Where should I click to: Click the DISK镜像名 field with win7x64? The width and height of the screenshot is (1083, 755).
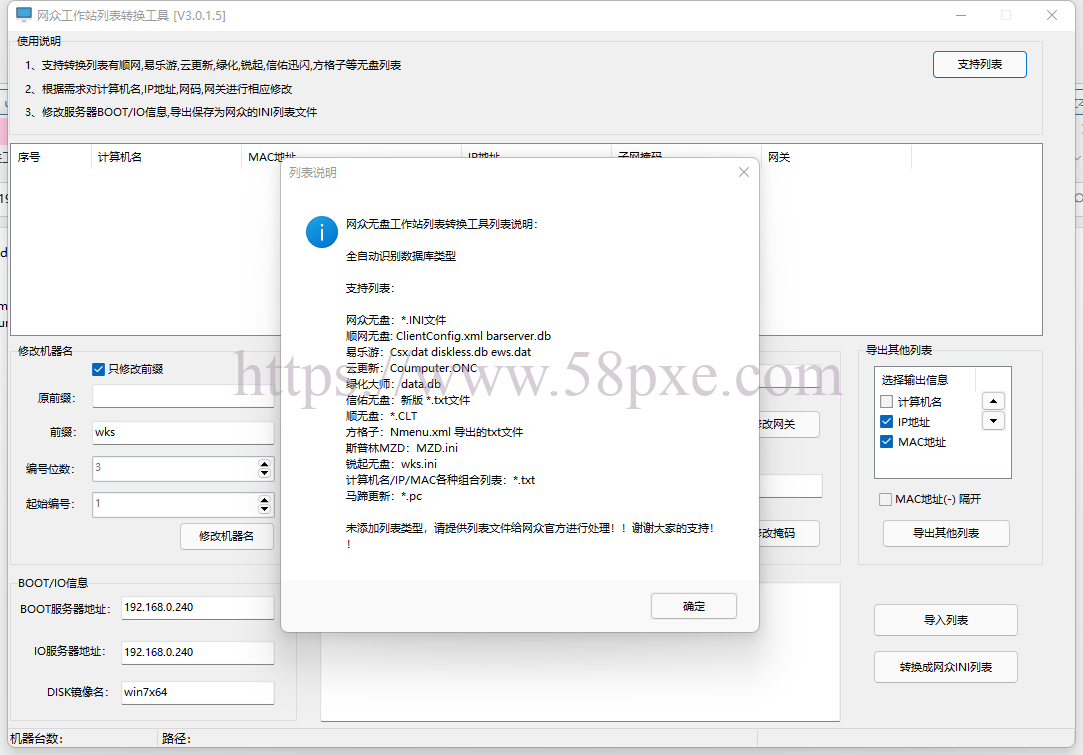coord(198,693)
